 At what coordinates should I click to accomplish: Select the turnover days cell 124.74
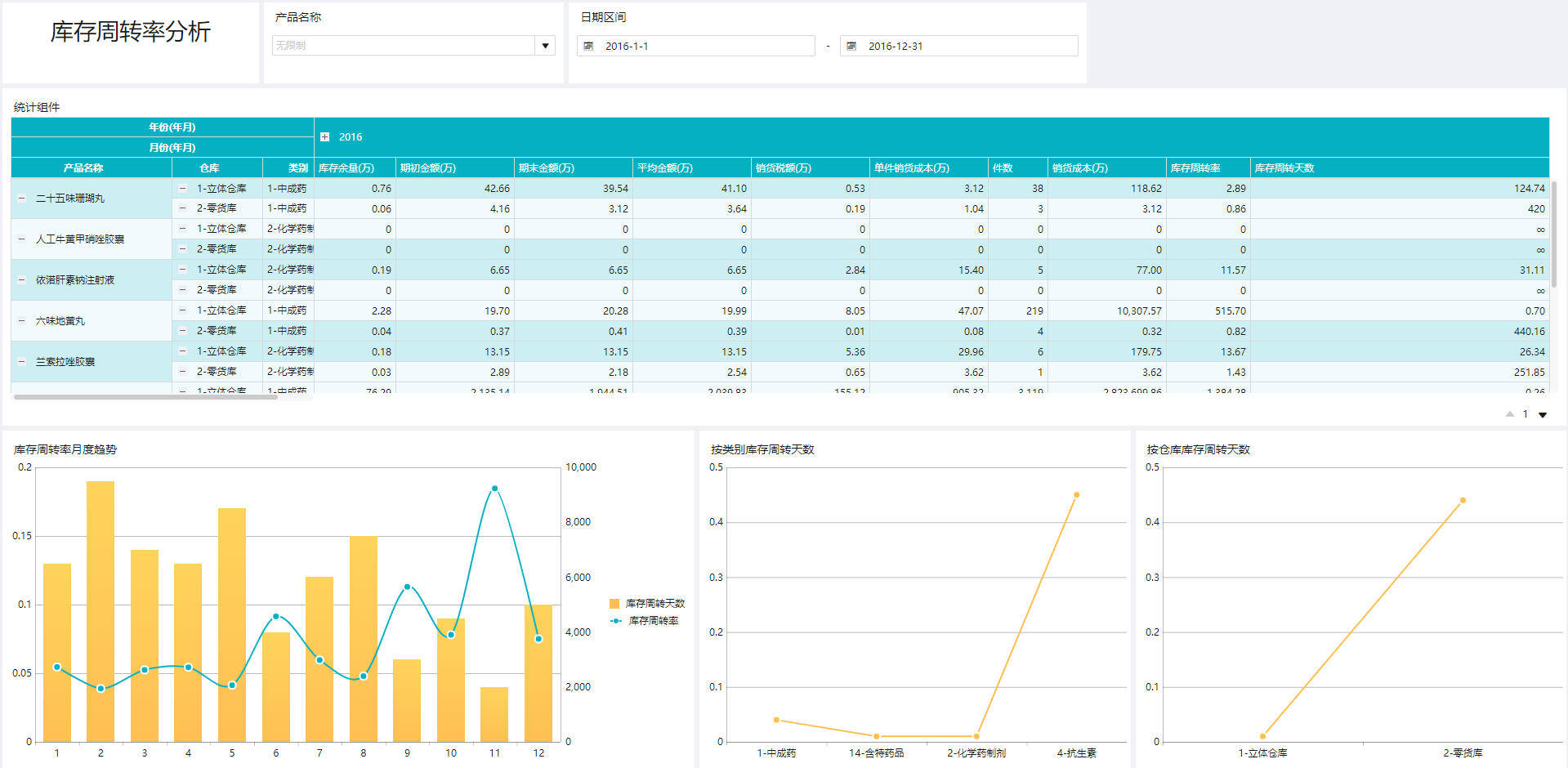(1400, 188)
